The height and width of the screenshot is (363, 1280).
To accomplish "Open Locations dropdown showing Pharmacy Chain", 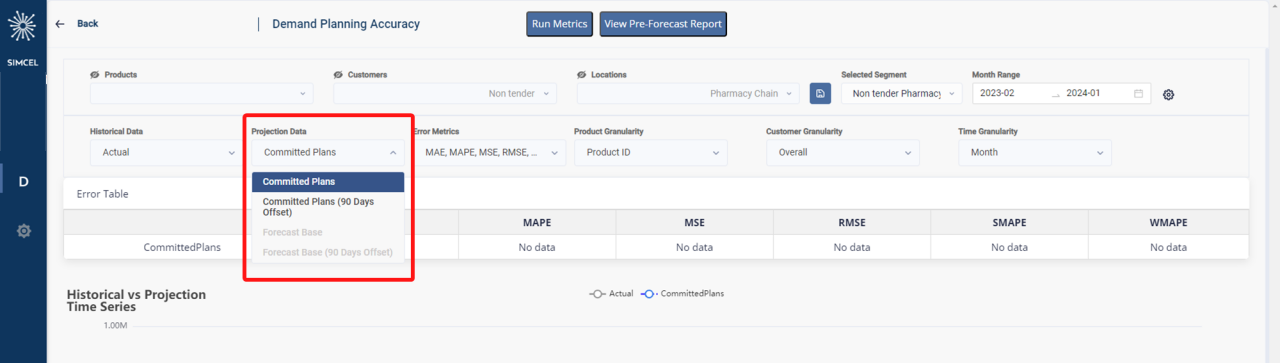I will (688, 93).
